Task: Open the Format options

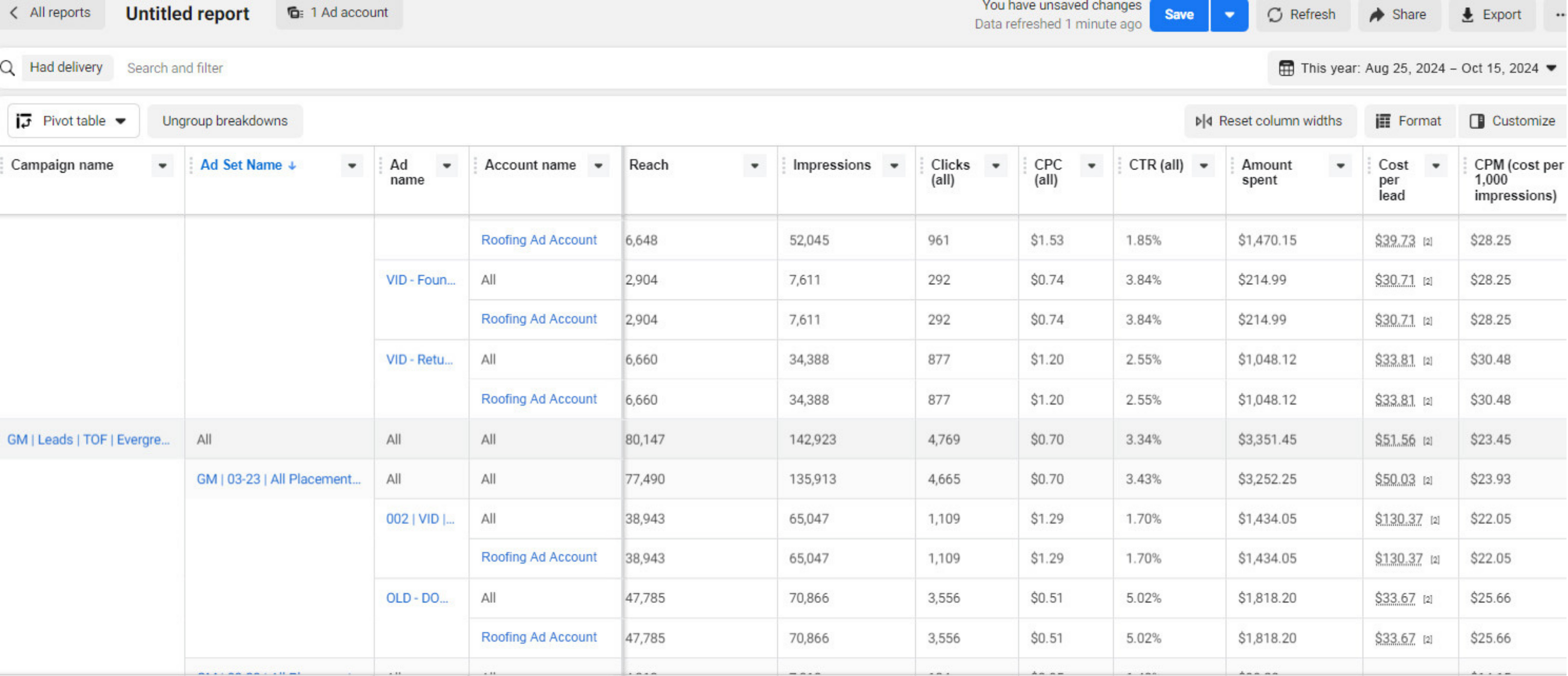Action: [x=1409, y=121]
